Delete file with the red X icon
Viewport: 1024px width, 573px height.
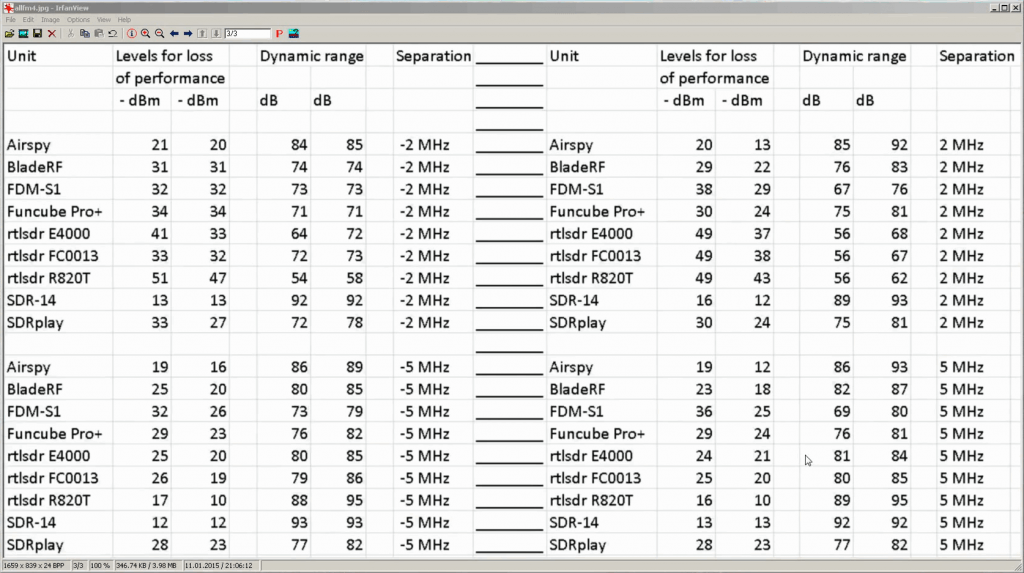click(x=52, y=33)
